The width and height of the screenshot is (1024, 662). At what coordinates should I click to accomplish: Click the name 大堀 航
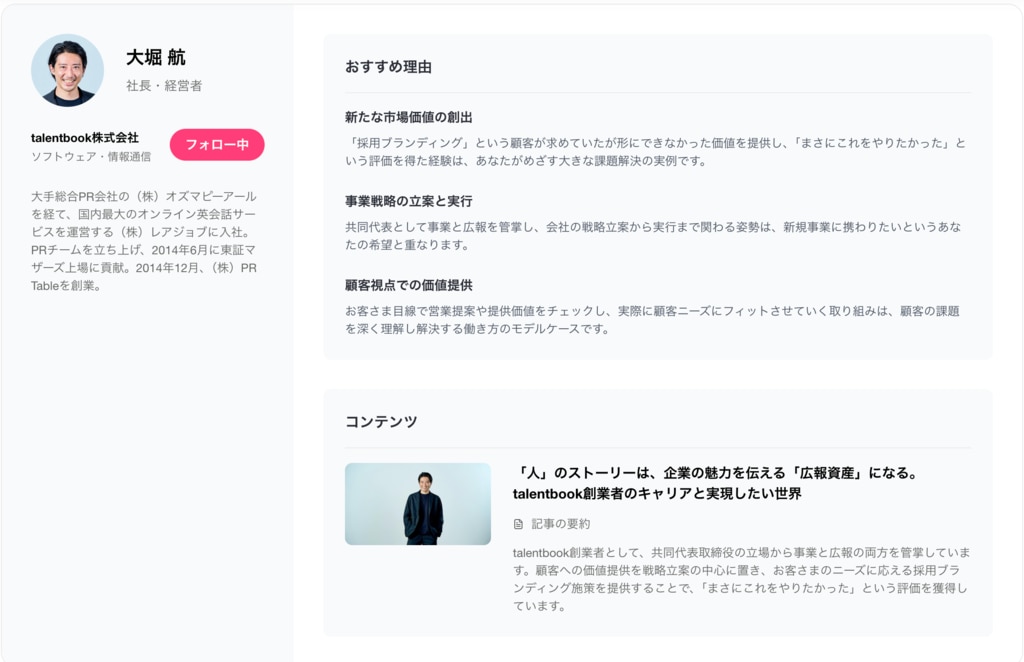[155, 58]
